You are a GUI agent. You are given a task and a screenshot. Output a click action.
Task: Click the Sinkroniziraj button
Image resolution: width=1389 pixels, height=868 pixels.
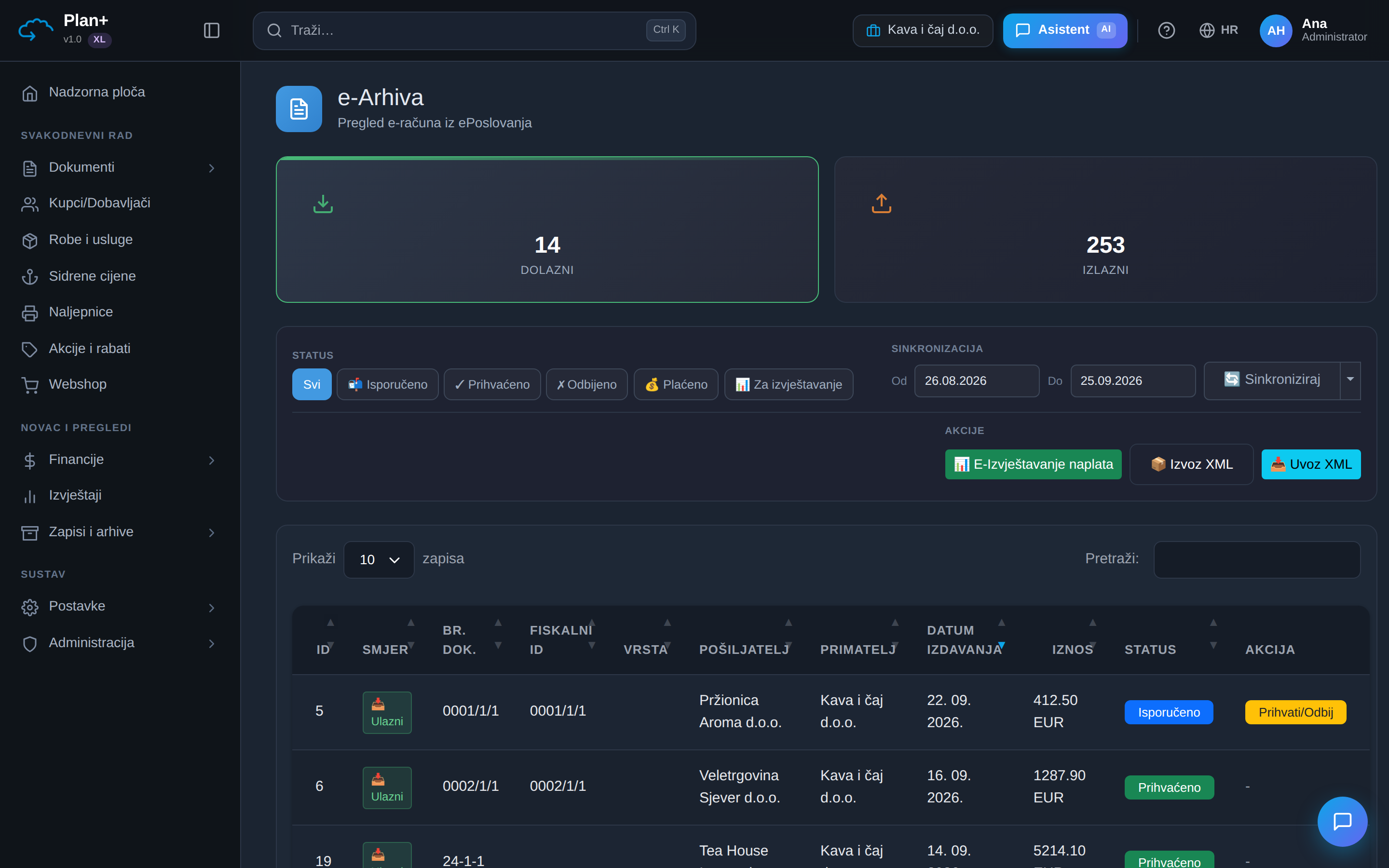pyautogui.click(x=1272, y=380)
